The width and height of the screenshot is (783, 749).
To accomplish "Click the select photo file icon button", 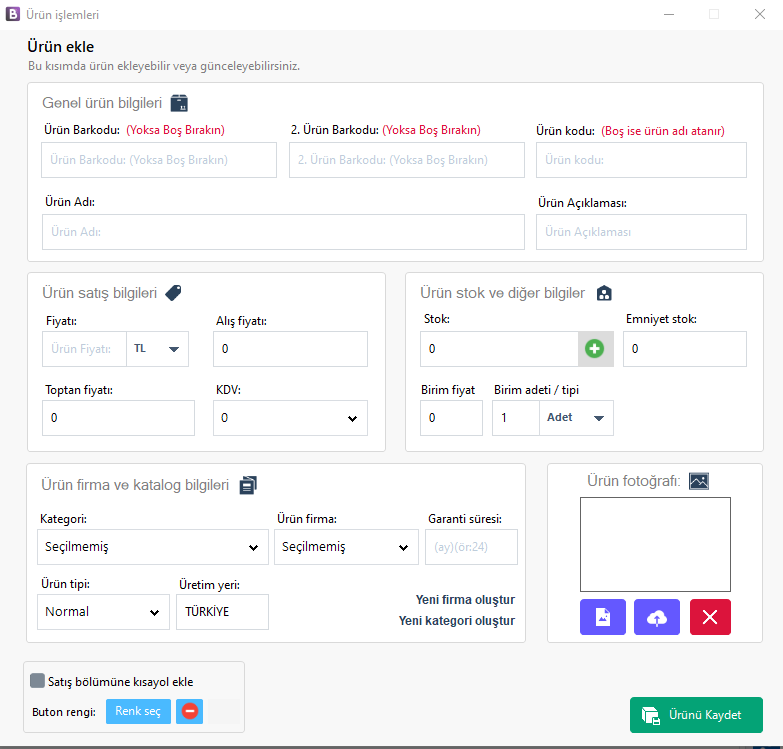I will pyautogui.click(x=602, y=617).
